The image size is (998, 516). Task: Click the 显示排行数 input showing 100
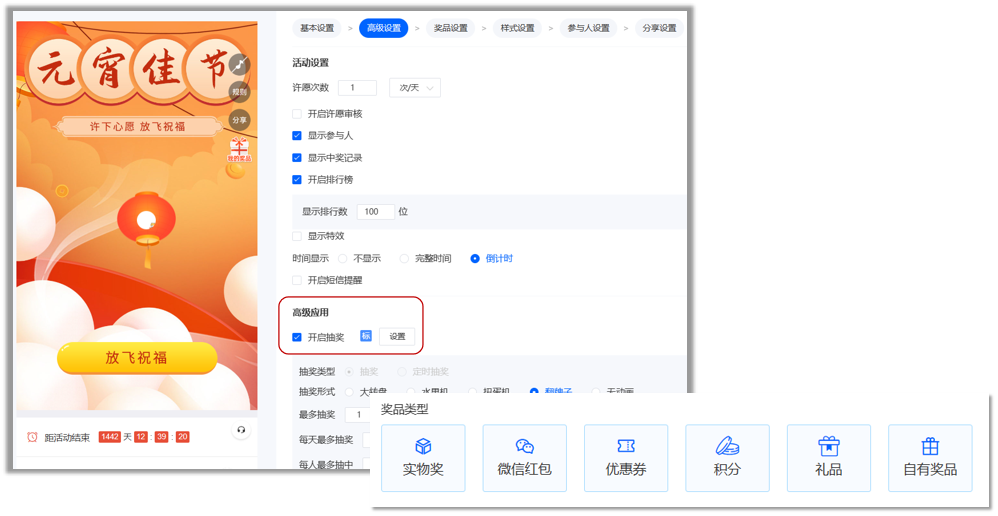(376, 212)
